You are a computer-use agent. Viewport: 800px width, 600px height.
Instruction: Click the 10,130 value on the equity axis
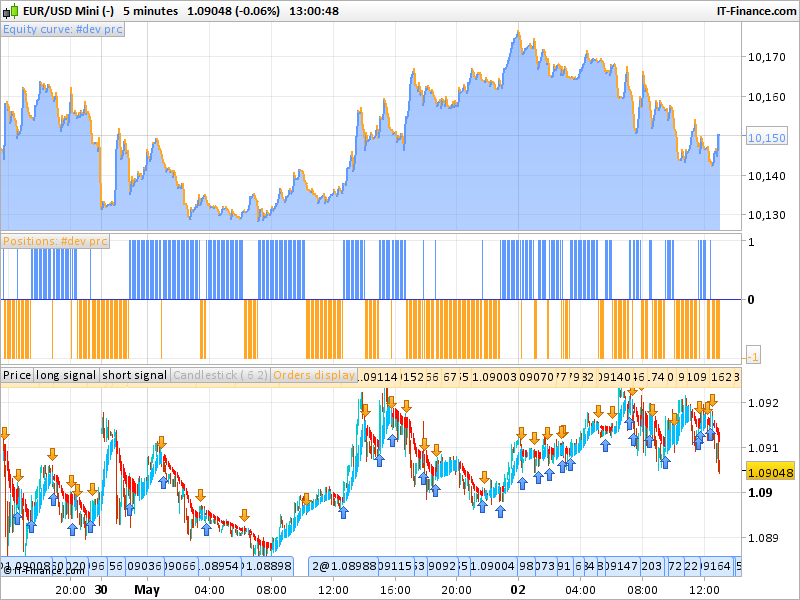pos(767,215)
